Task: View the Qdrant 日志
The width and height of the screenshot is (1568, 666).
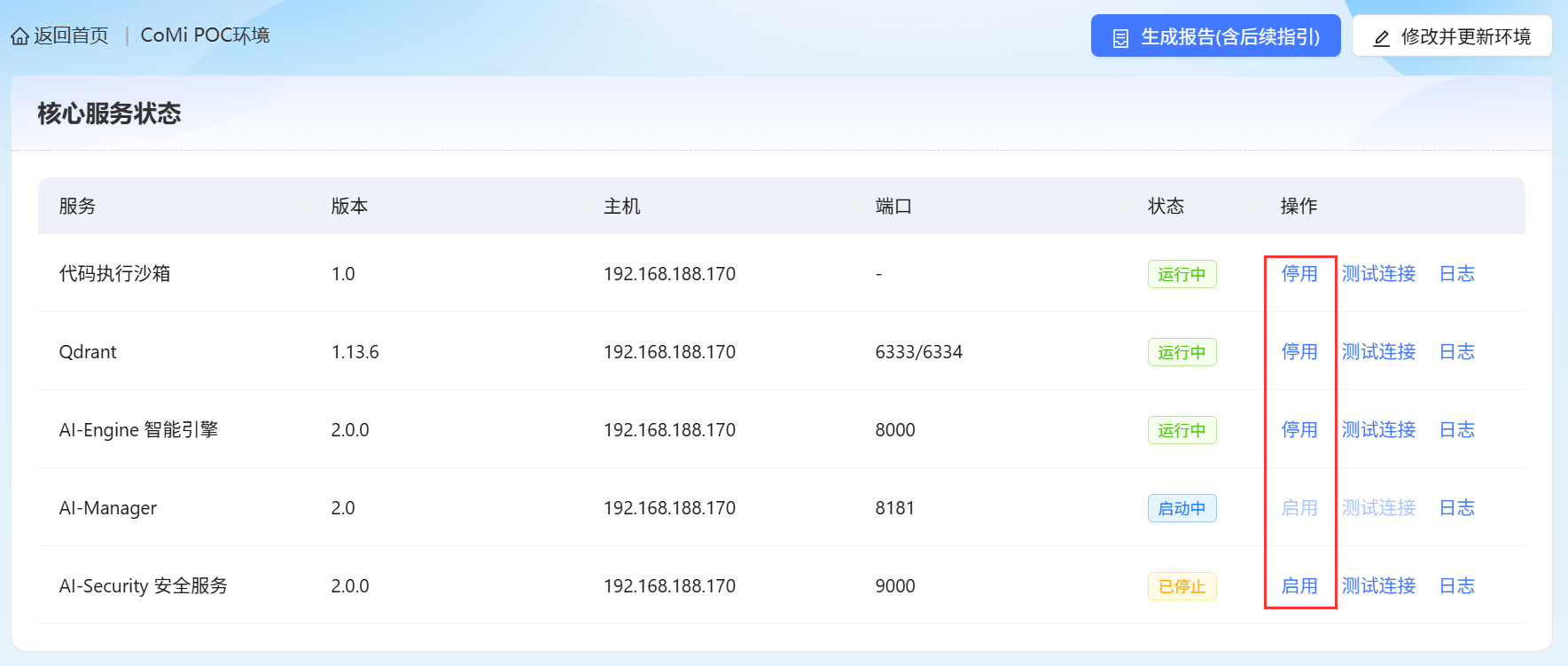Action: [x=1456, y=351]
